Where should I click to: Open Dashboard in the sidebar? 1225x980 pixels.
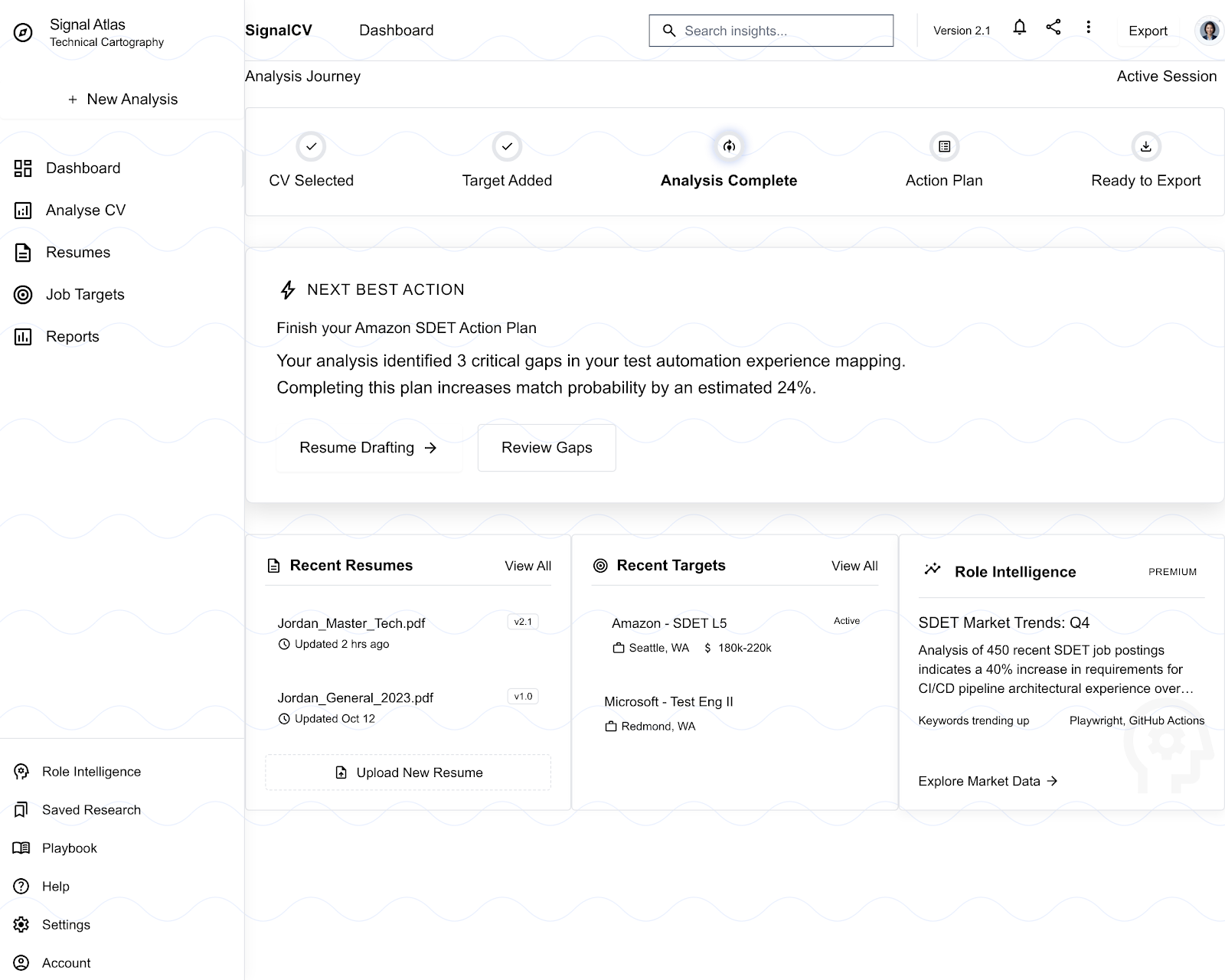coord(122,168)
